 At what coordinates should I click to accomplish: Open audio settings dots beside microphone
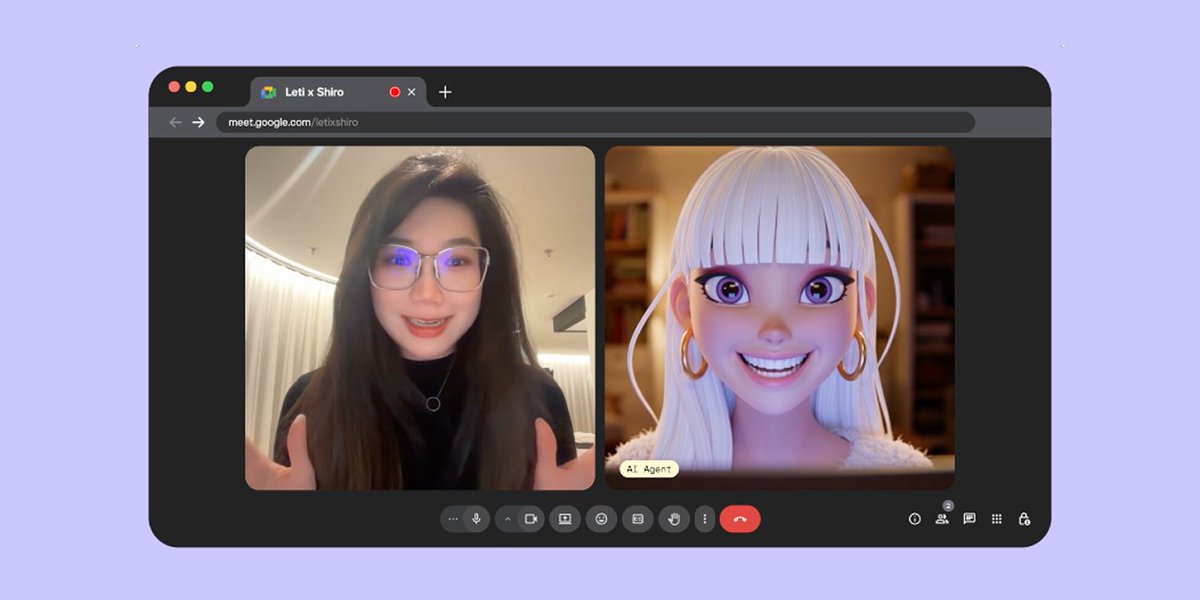pos(453,519)
